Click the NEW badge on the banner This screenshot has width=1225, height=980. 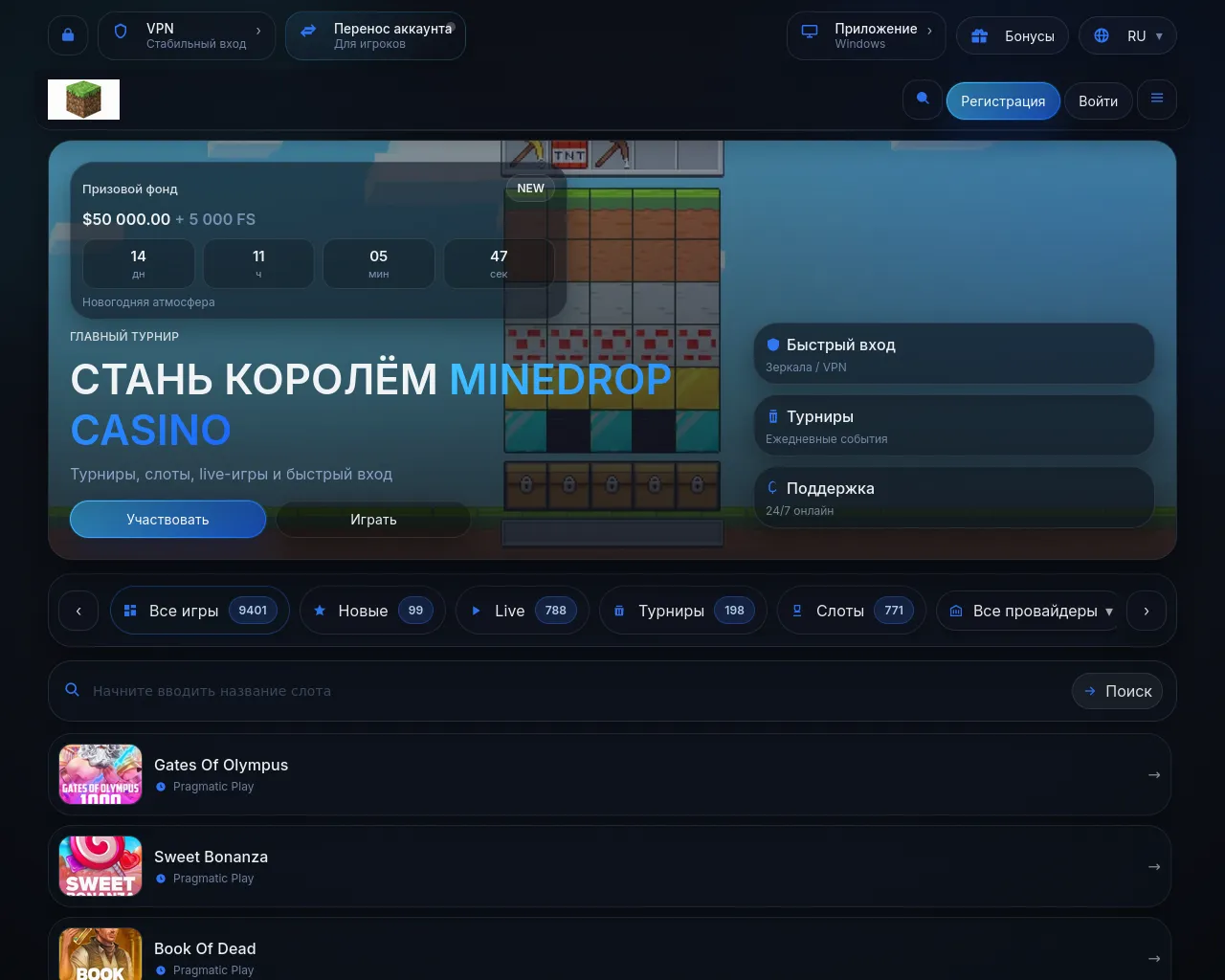pos(530,189)
